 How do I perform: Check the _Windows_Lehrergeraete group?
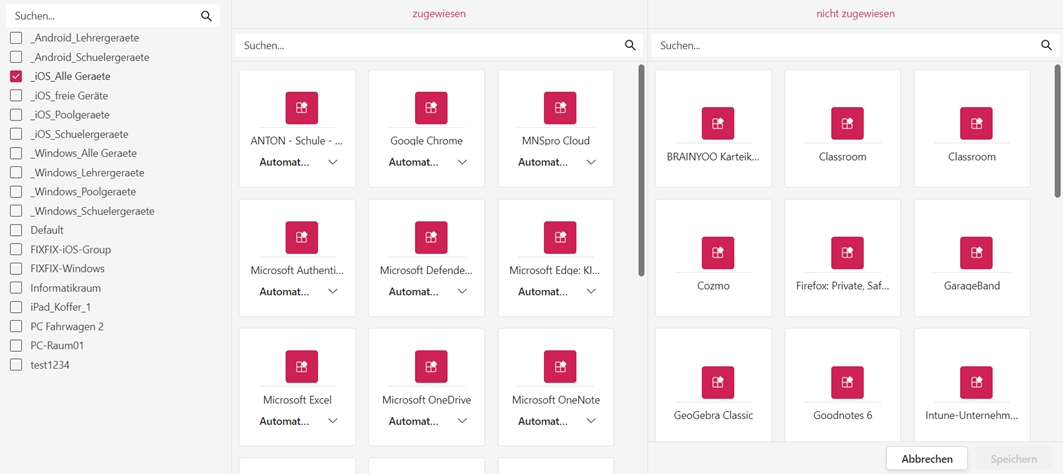click(16, 173)
